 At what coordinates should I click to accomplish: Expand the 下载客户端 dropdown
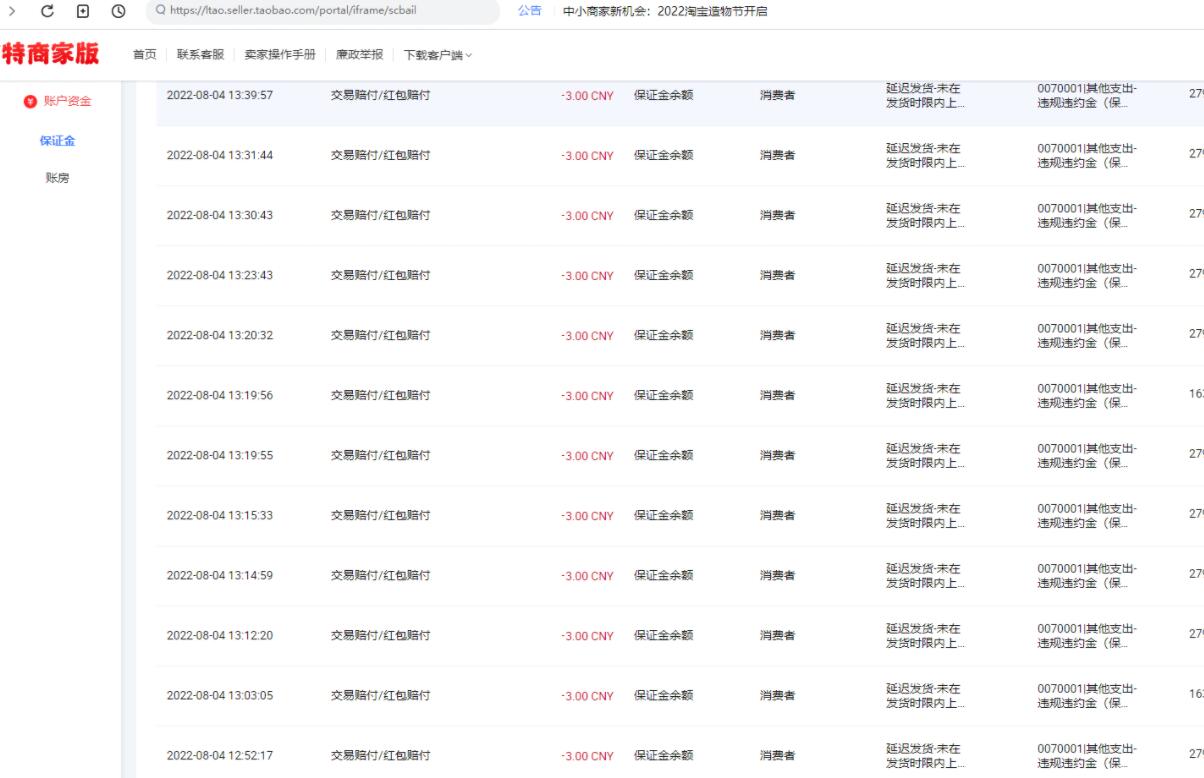(x=438, y=54)
